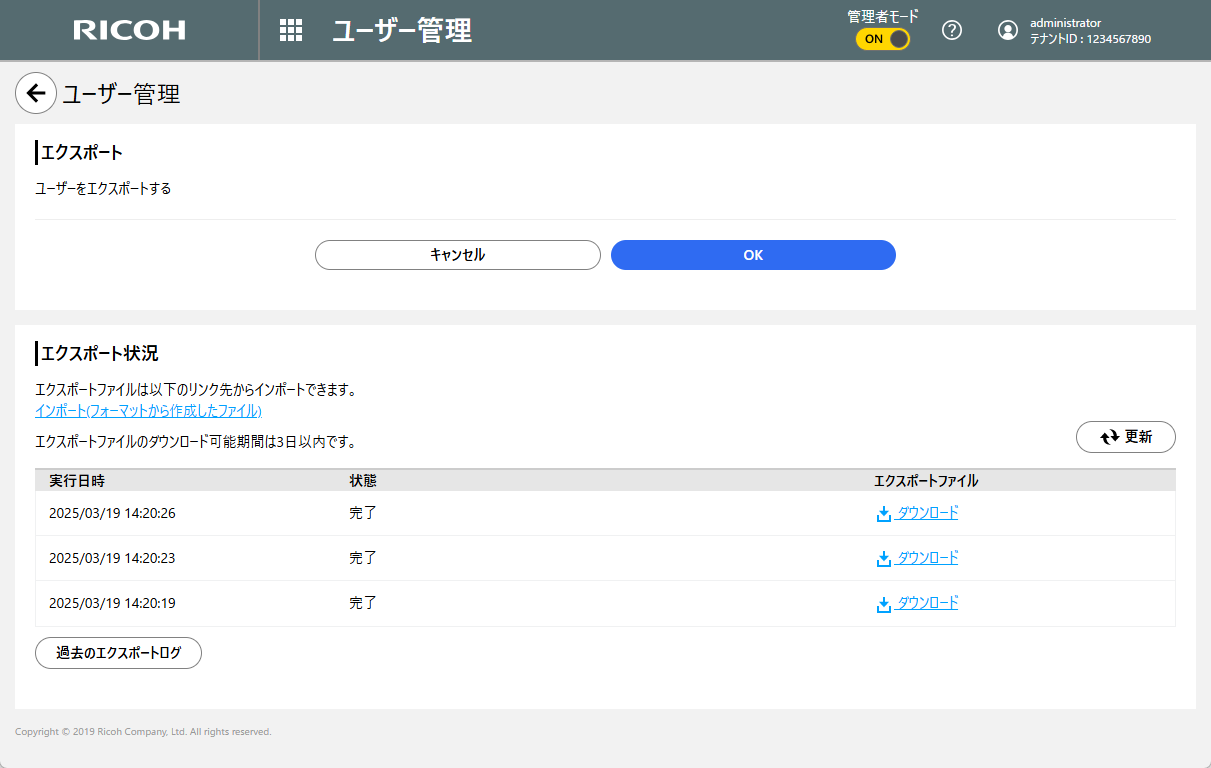Click the back arrow icon

point(36,94)
